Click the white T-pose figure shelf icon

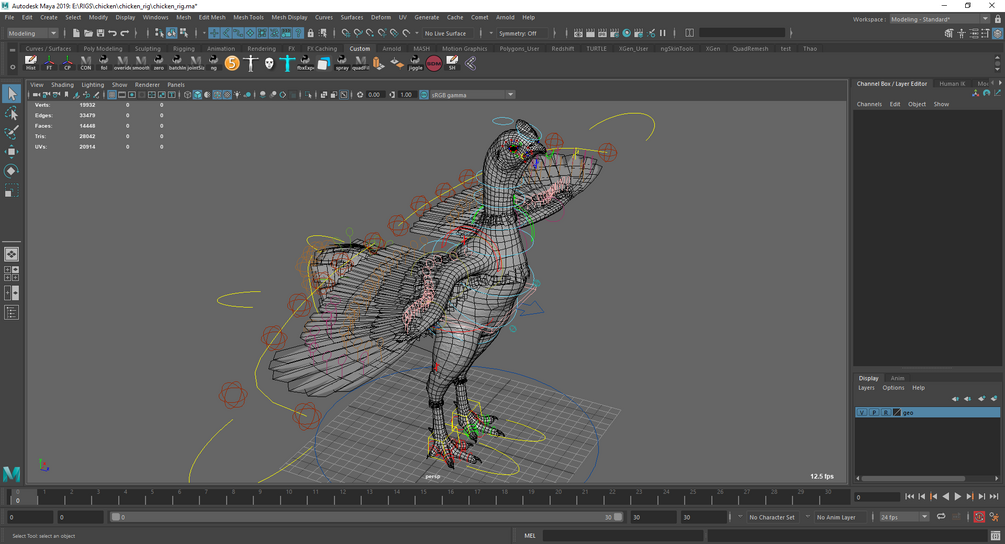pos(251,63)
